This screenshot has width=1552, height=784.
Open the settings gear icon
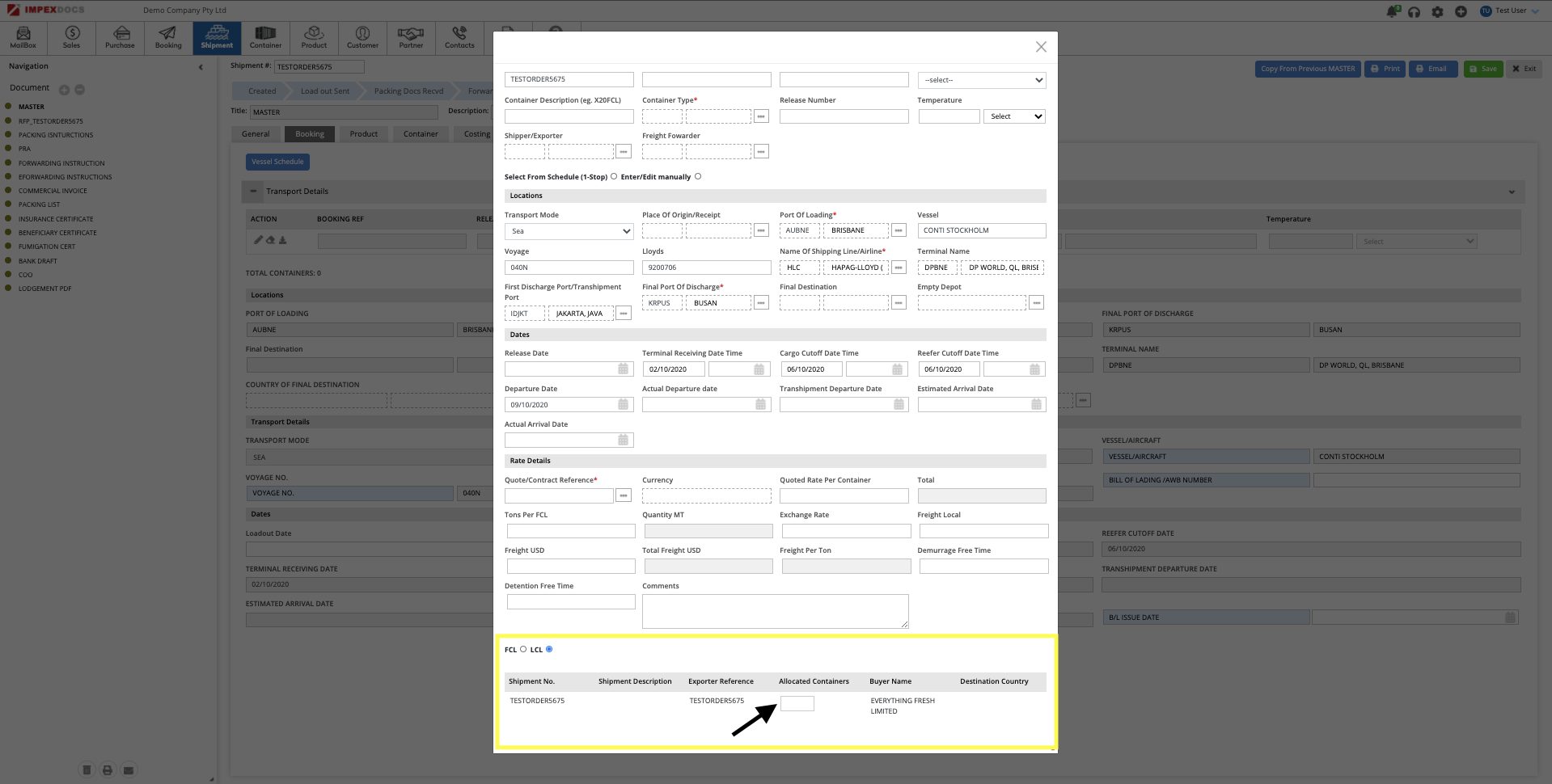coord(1437,11)
